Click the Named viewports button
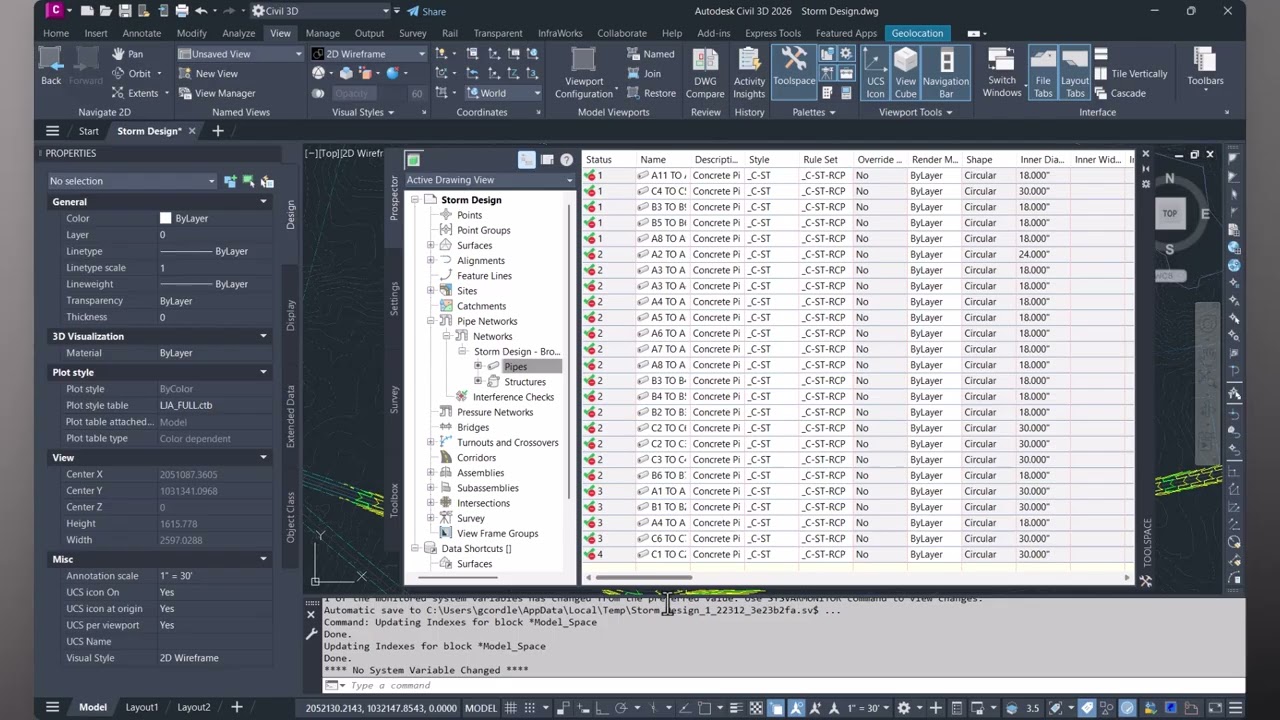This screenshot has height=720, width=1280. [x=651, y=54]
